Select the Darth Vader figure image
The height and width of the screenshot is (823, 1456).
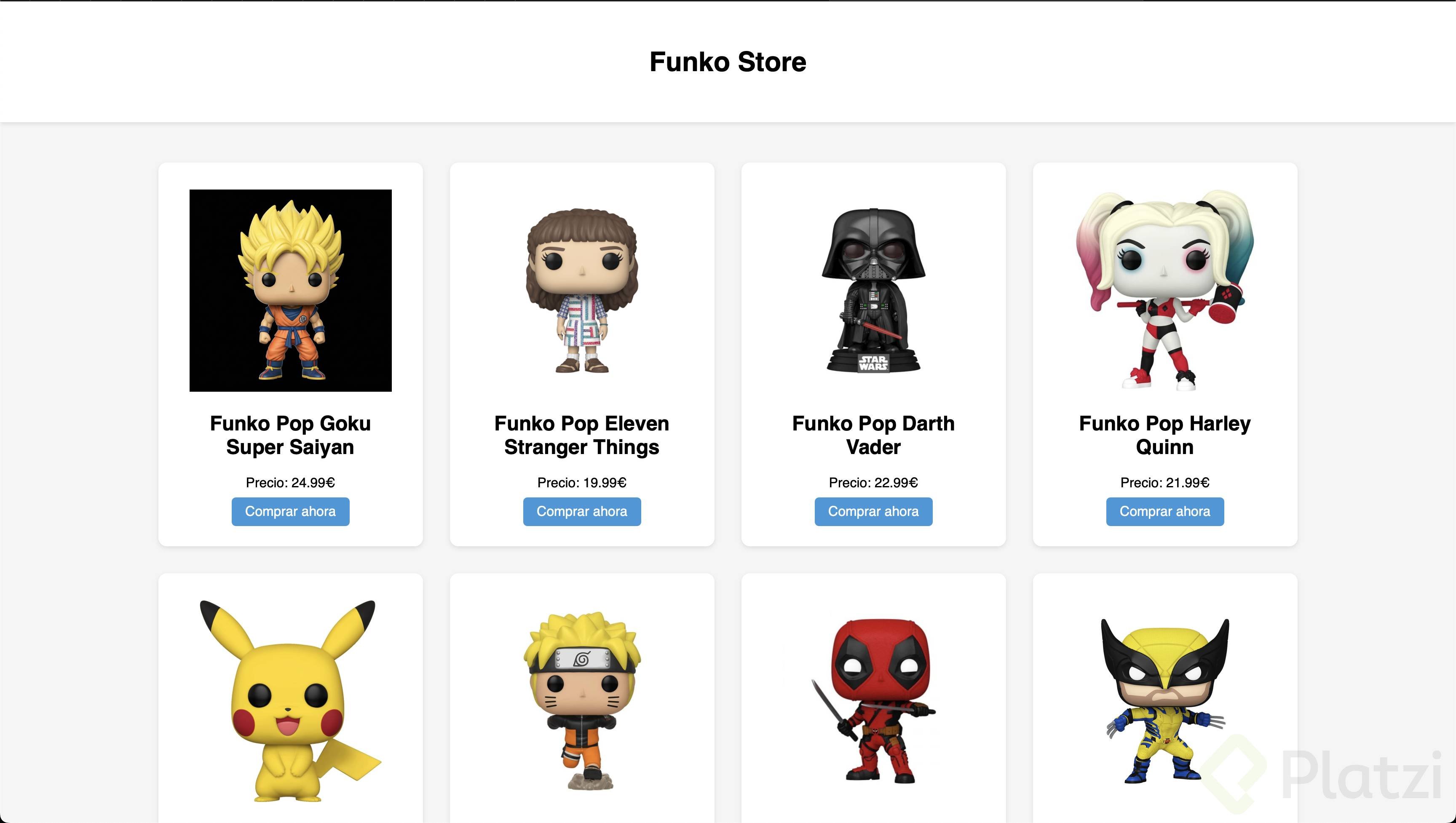click(873, 290)
